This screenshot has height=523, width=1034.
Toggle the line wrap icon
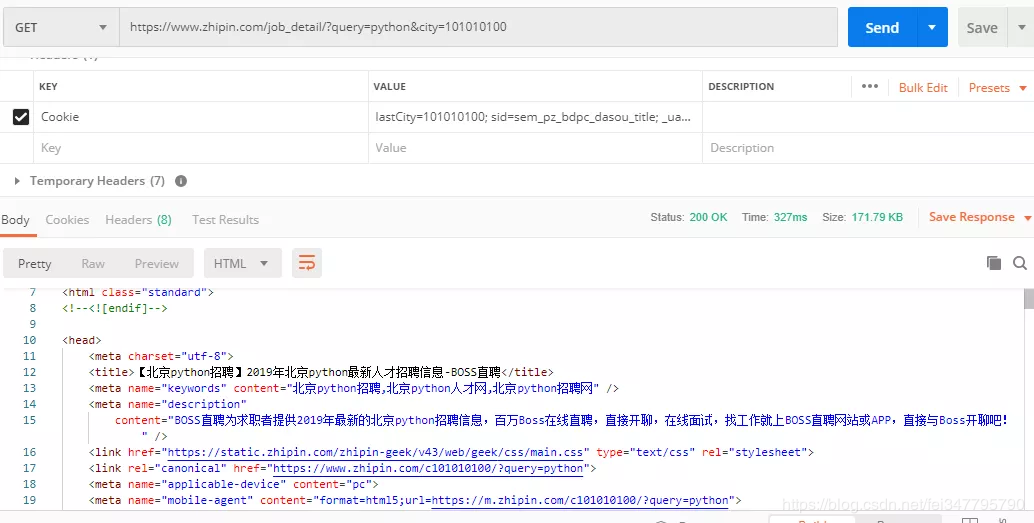point(307,263)
